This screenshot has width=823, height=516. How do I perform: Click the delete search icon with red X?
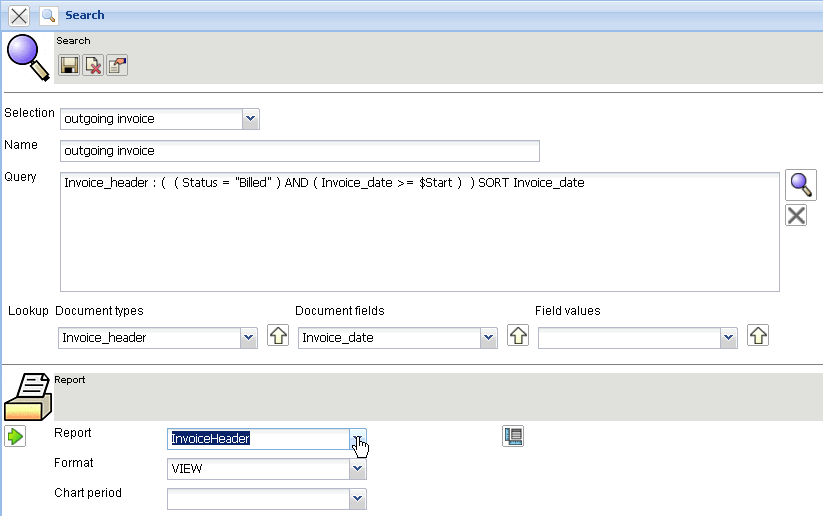click(93, 66)
